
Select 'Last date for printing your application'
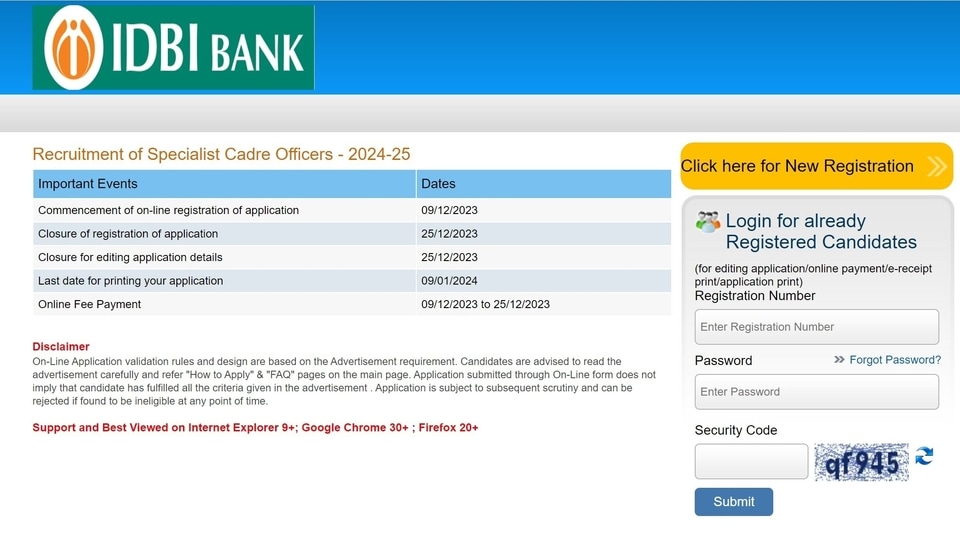[130, 281]
